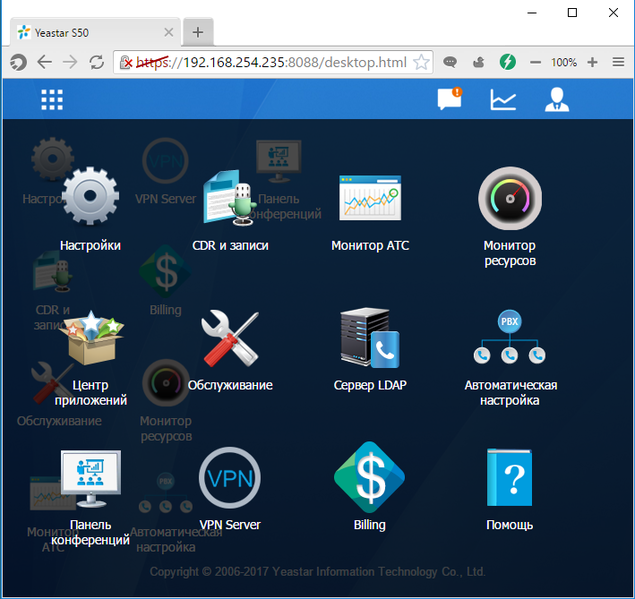The width and height of the screenshot is (635, 599).
Task: Maximize the browser window
Action: coord(572,13)
